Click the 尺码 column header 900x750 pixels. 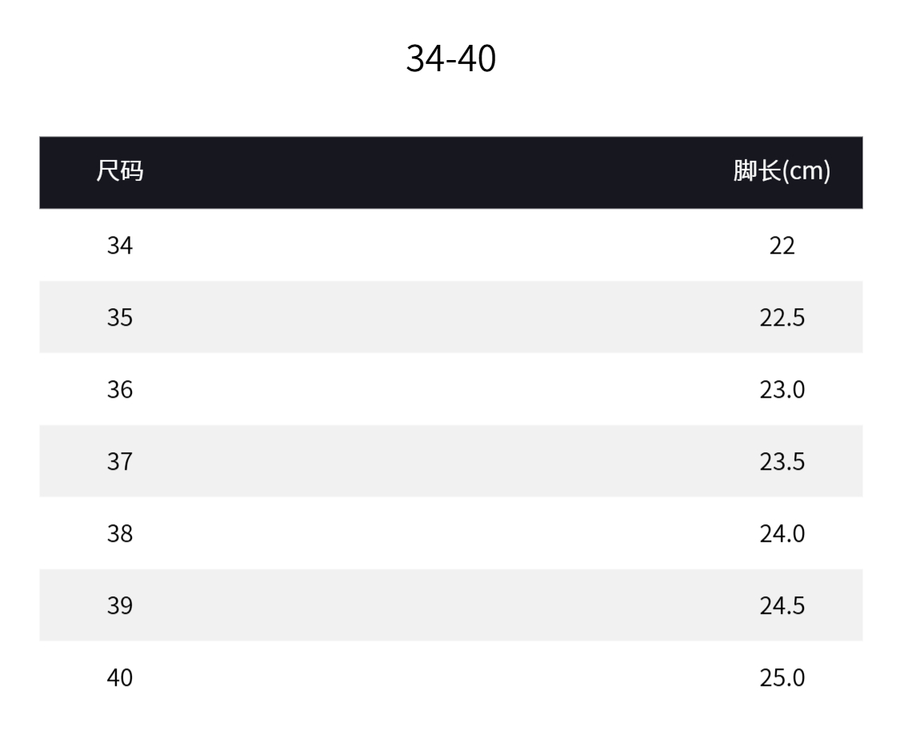tap(120, 171)
